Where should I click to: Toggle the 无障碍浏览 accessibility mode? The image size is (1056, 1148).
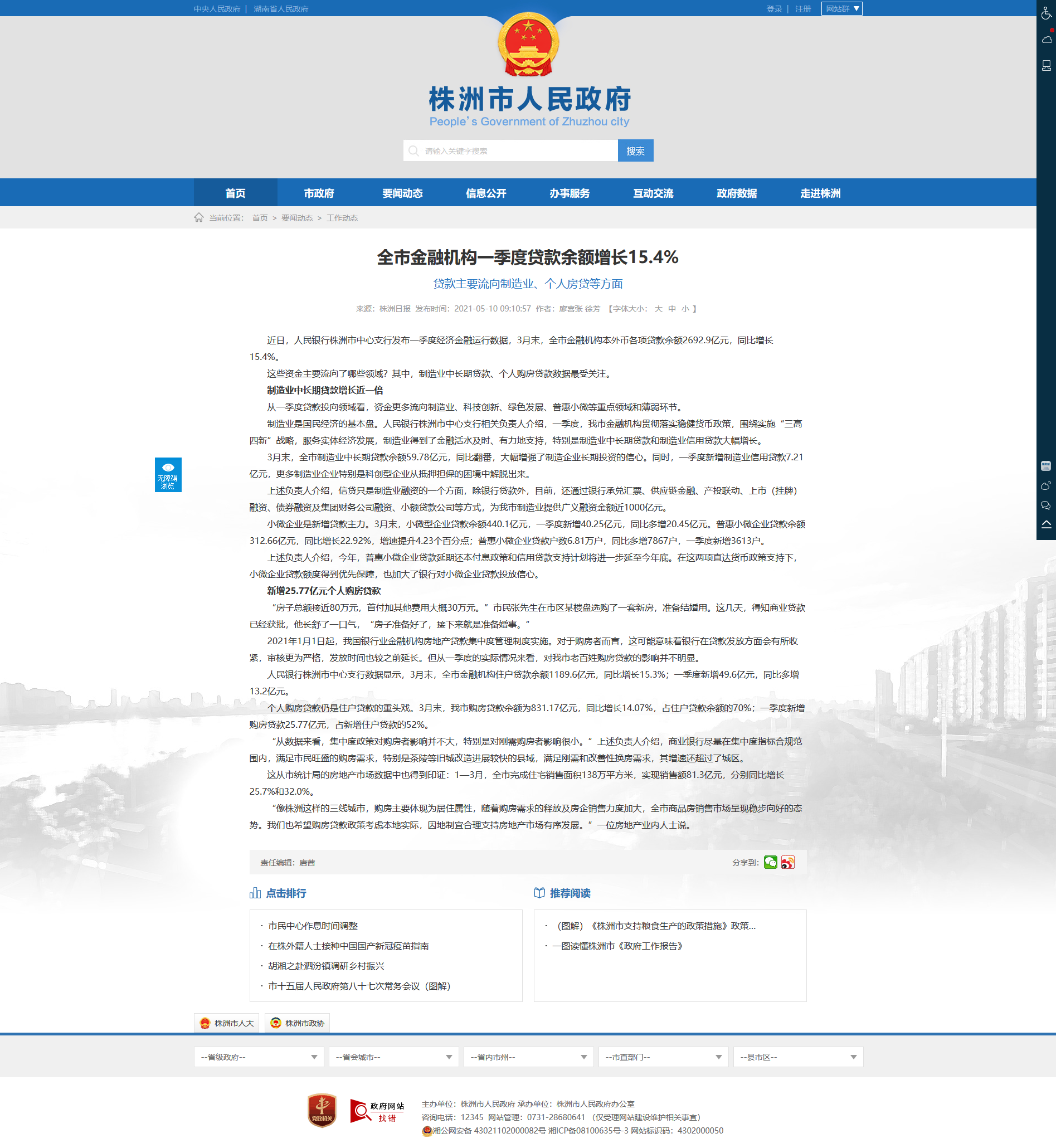(168, 474)
